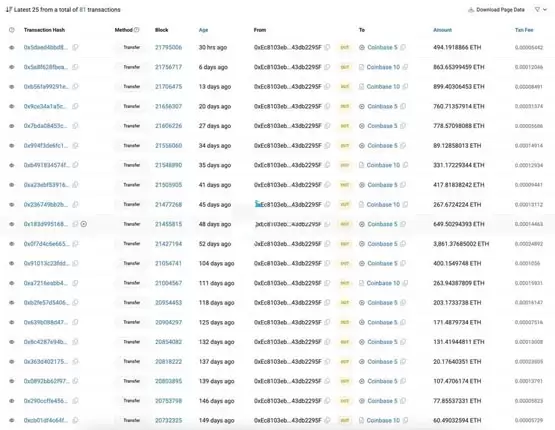Open transaction hash 0x7bda08453c
This screenshot has width=555, height=430.
pos(46,126)
